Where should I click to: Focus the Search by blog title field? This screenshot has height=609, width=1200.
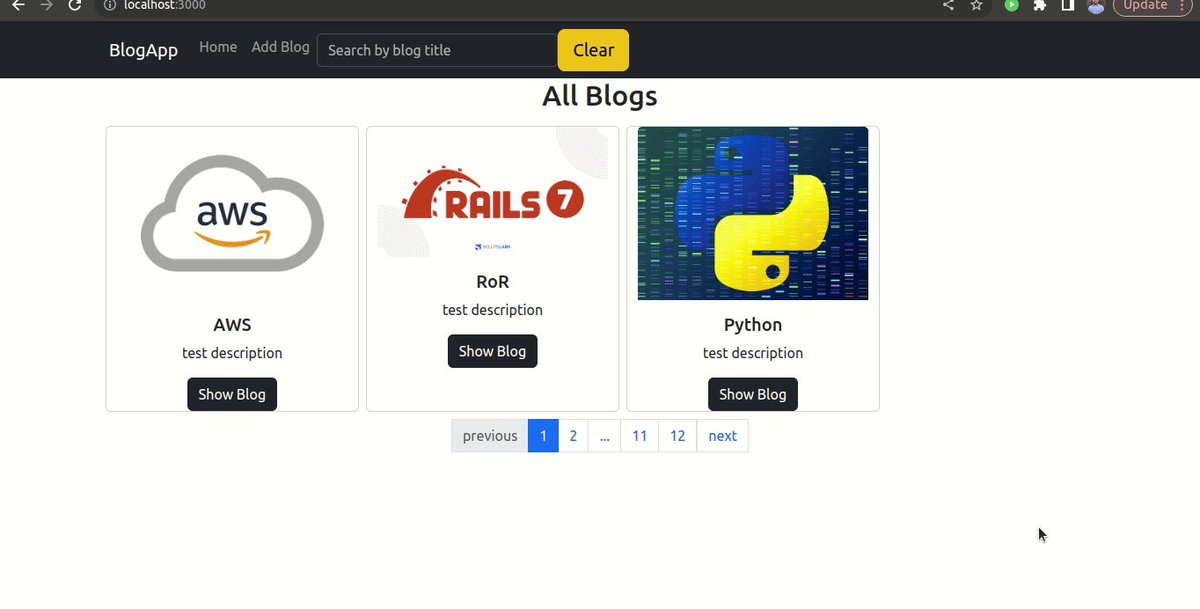437,50
